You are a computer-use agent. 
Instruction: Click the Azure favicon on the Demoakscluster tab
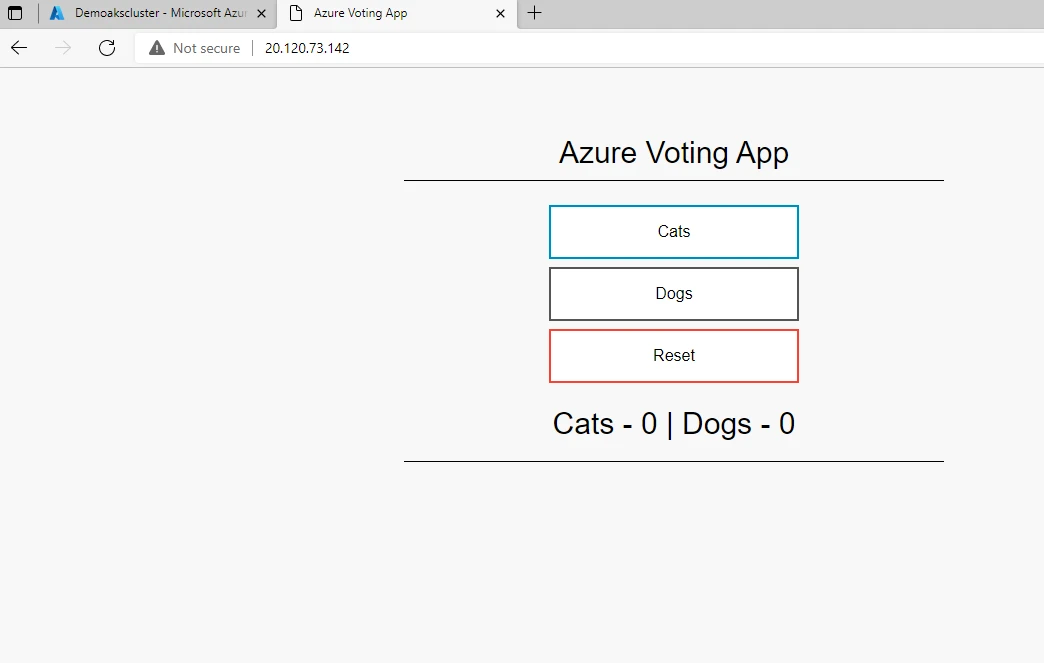click(54, 13)
